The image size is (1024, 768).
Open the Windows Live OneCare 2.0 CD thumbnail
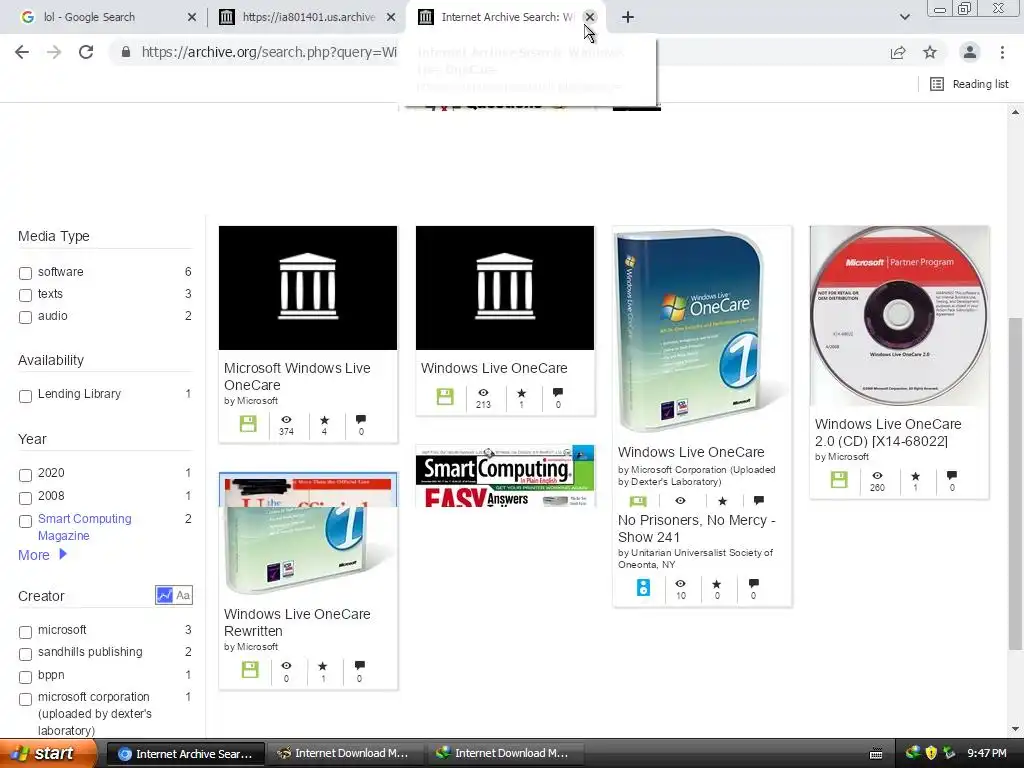click(899, 316)
